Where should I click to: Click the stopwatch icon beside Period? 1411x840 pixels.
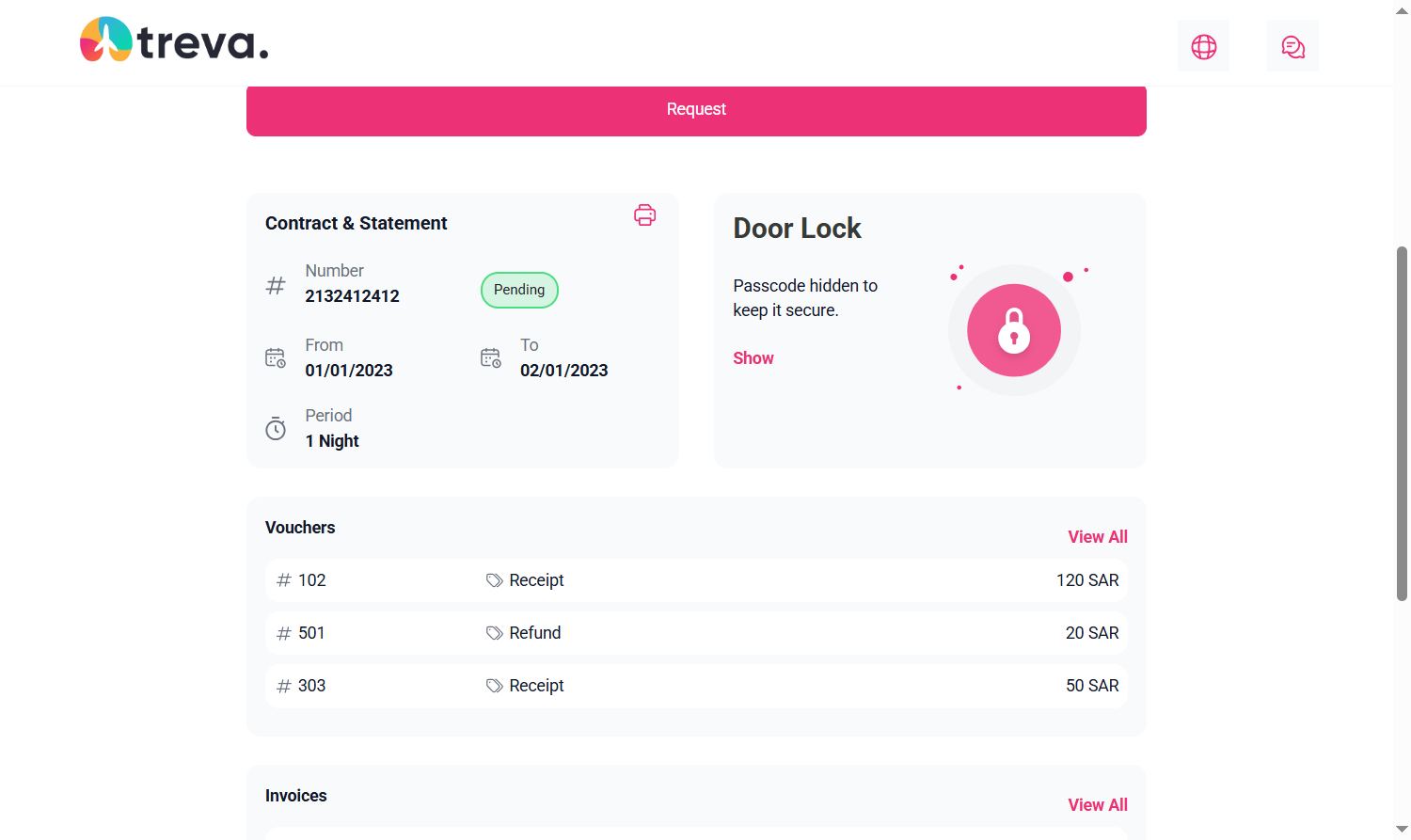tap(276, 429)
